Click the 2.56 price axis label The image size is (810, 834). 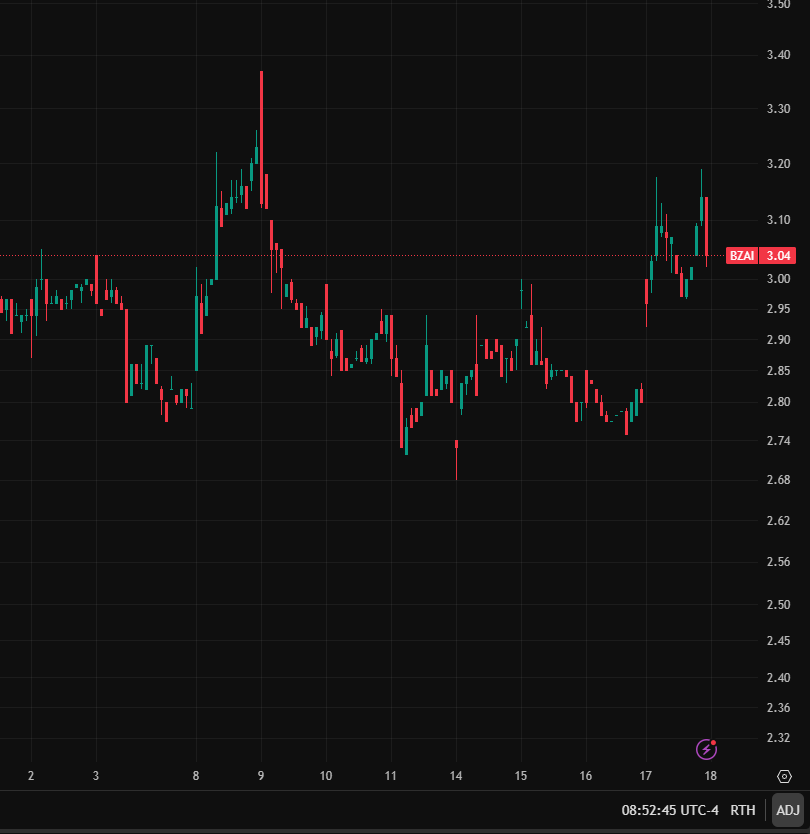pos(778,562)
